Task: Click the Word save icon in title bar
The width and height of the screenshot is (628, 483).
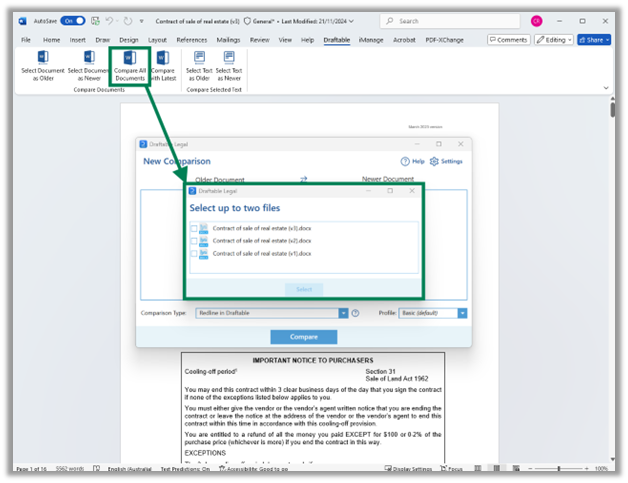Action: [95, 21]
